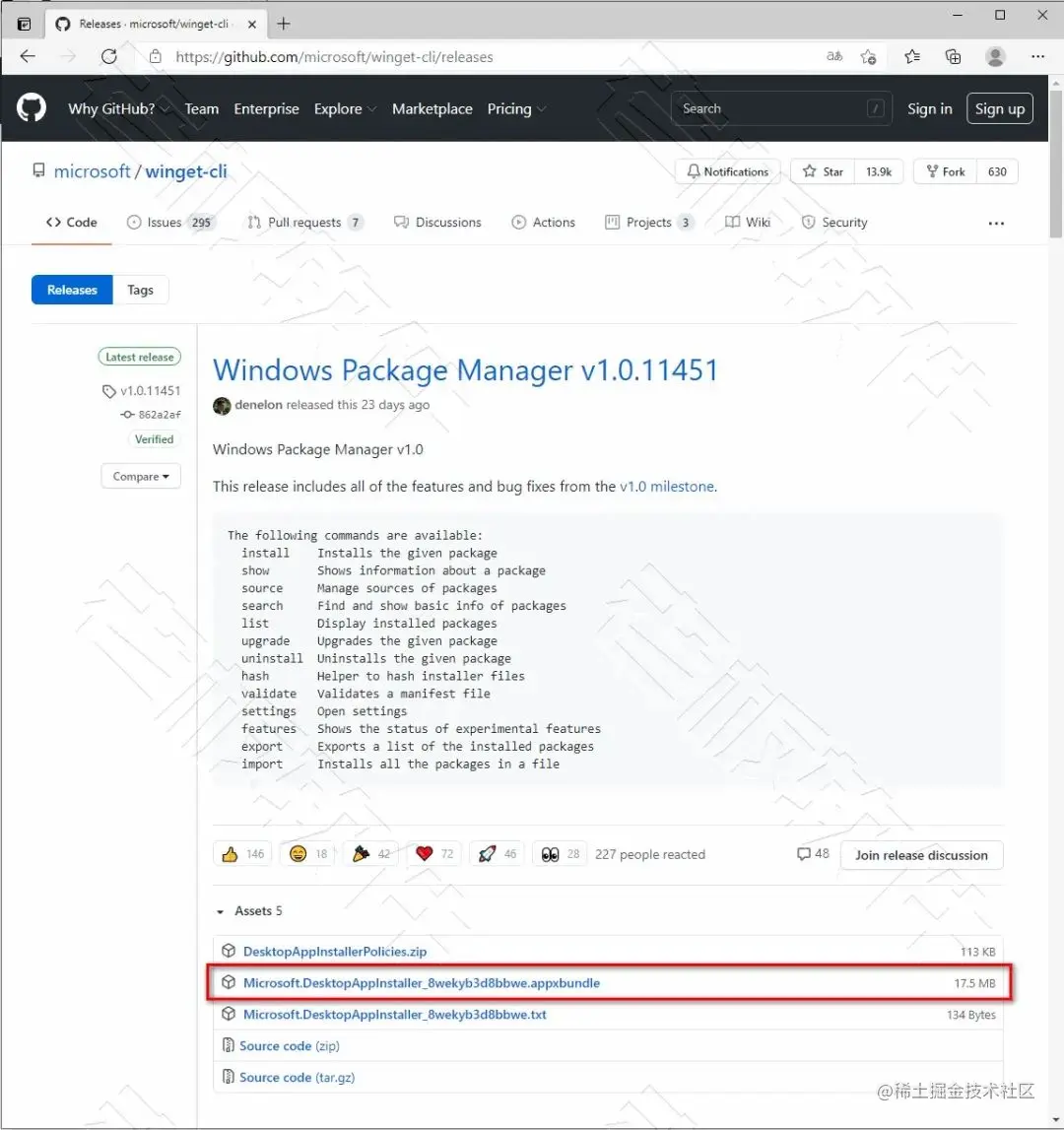The height and width of the screenshot is (1130, 1064).
Task: Expand the Pricing dropdown
Action: pos(516,108)
